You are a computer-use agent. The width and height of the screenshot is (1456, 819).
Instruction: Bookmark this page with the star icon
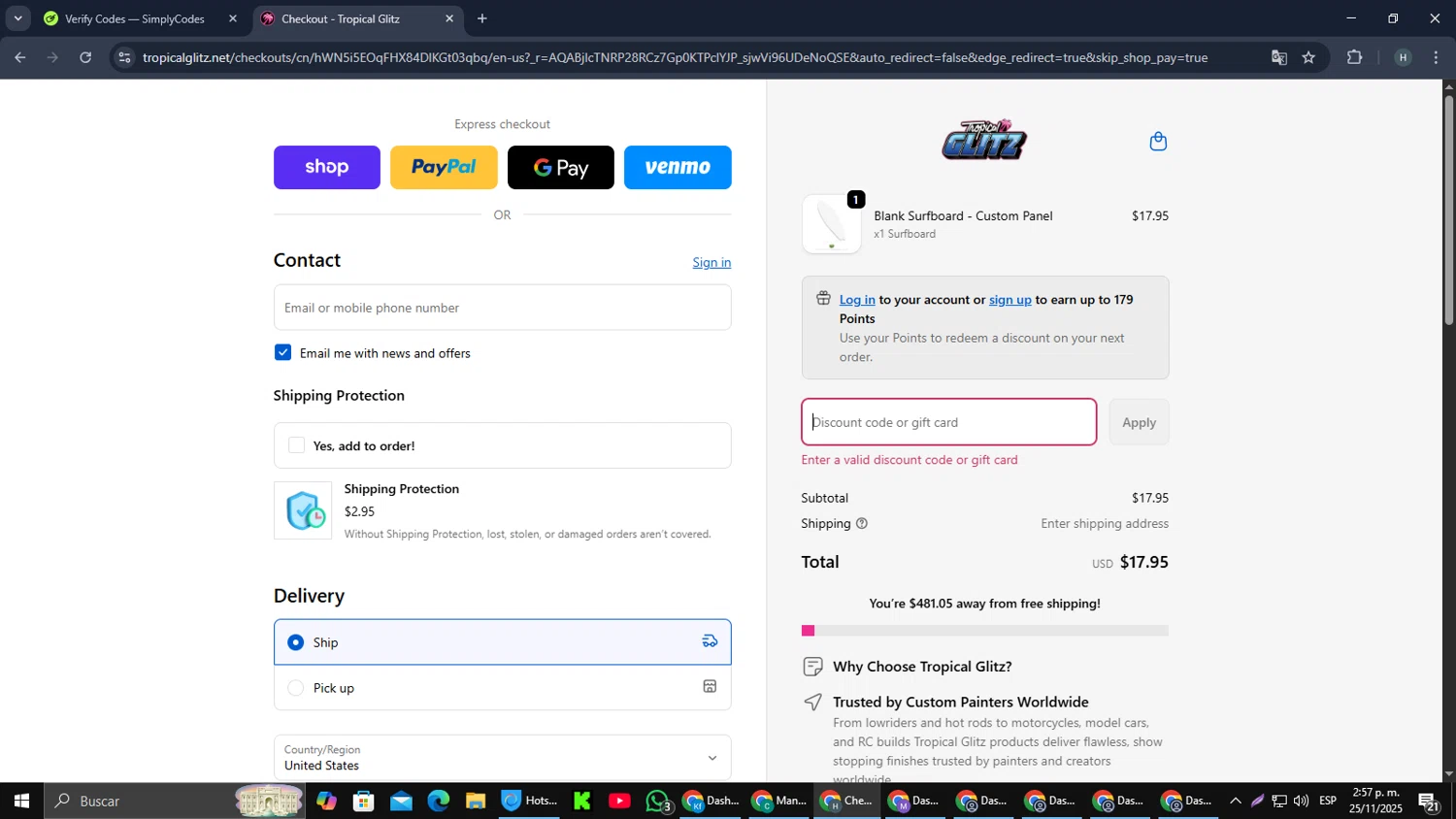(1308, 57)
